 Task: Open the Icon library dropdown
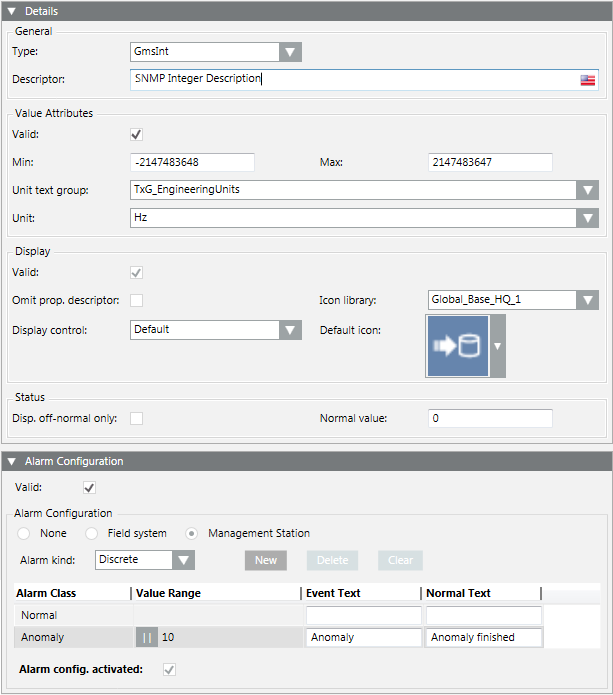[587, 300]
